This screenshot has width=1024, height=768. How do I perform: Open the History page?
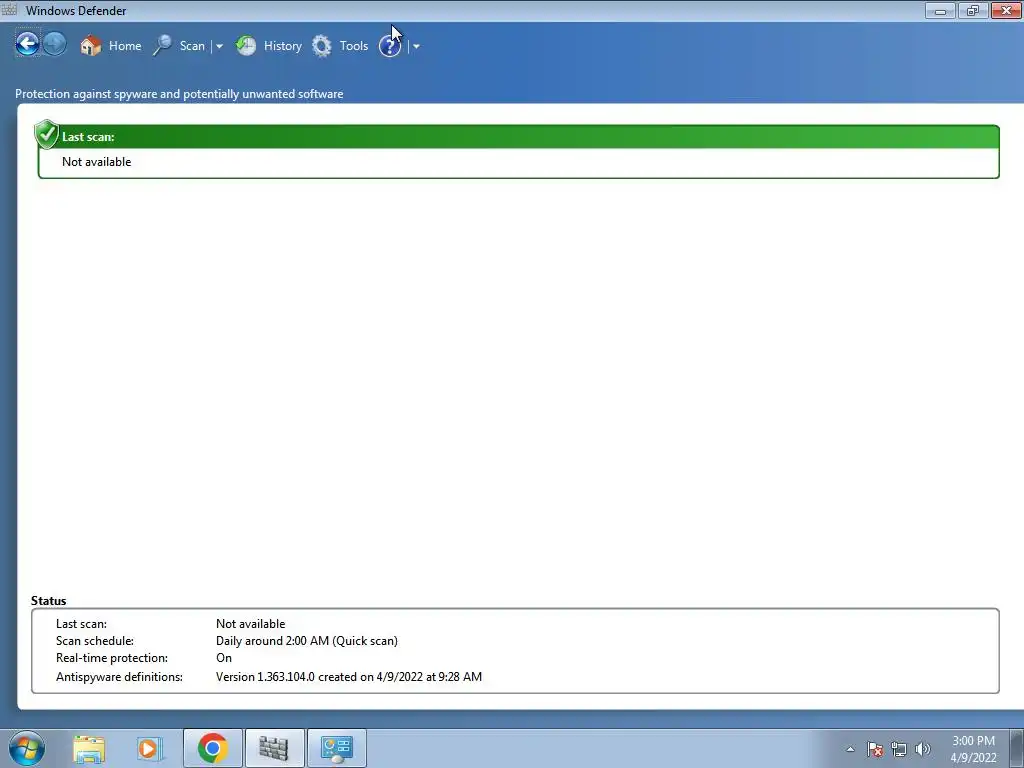click(x=269, y=46)
